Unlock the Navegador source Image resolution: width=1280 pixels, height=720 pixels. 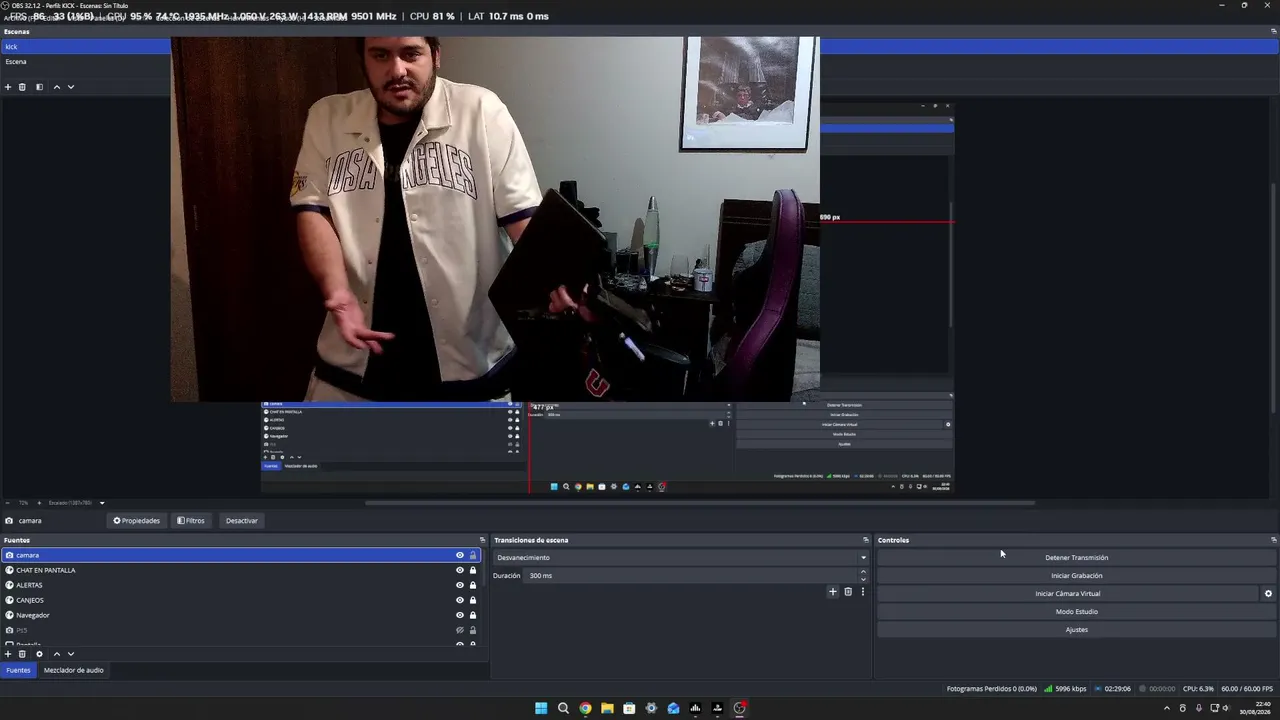pyautogui.click(x=473, y=615)
